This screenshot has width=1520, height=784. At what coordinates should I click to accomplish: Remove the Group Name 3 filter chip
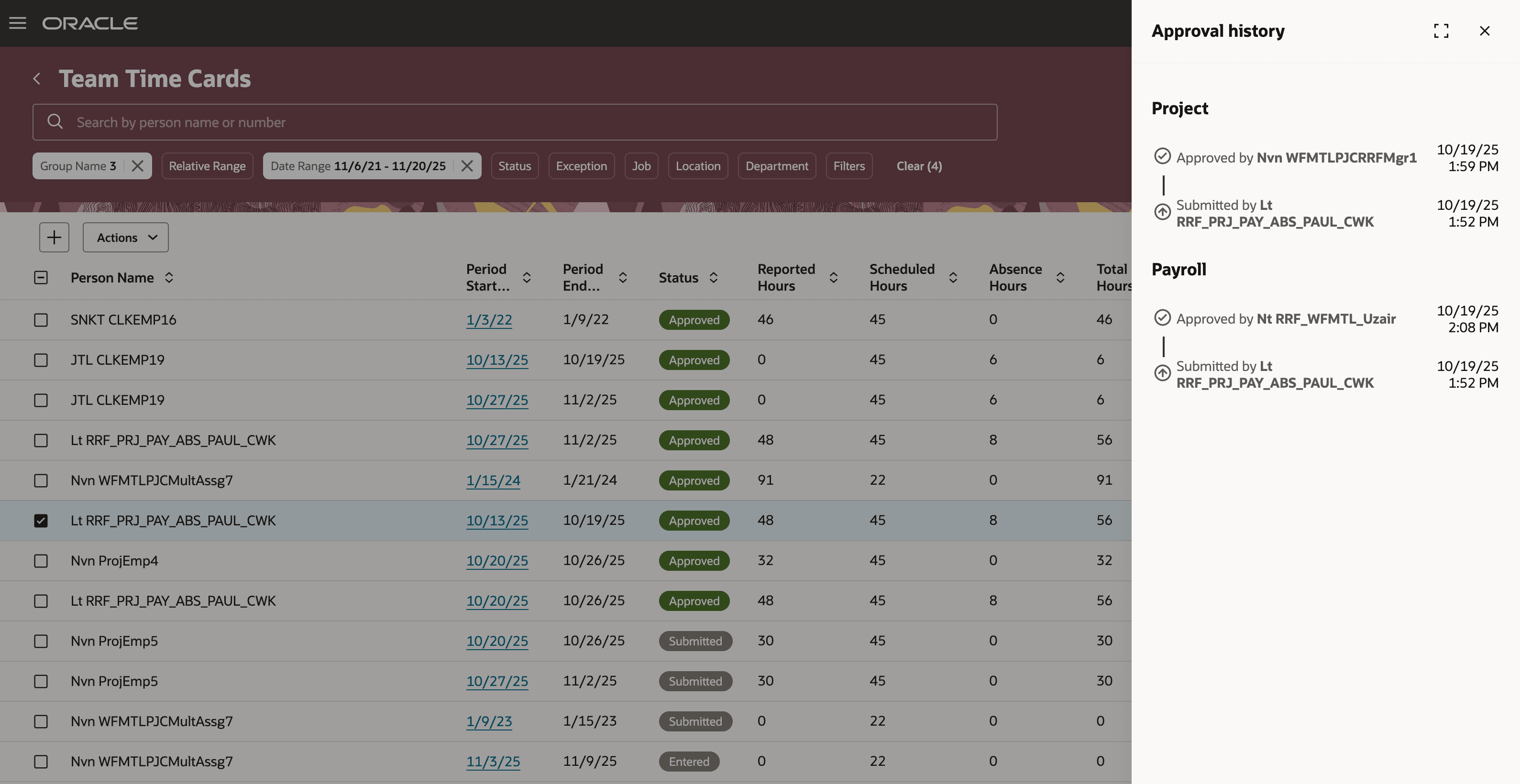coord(137,166)
